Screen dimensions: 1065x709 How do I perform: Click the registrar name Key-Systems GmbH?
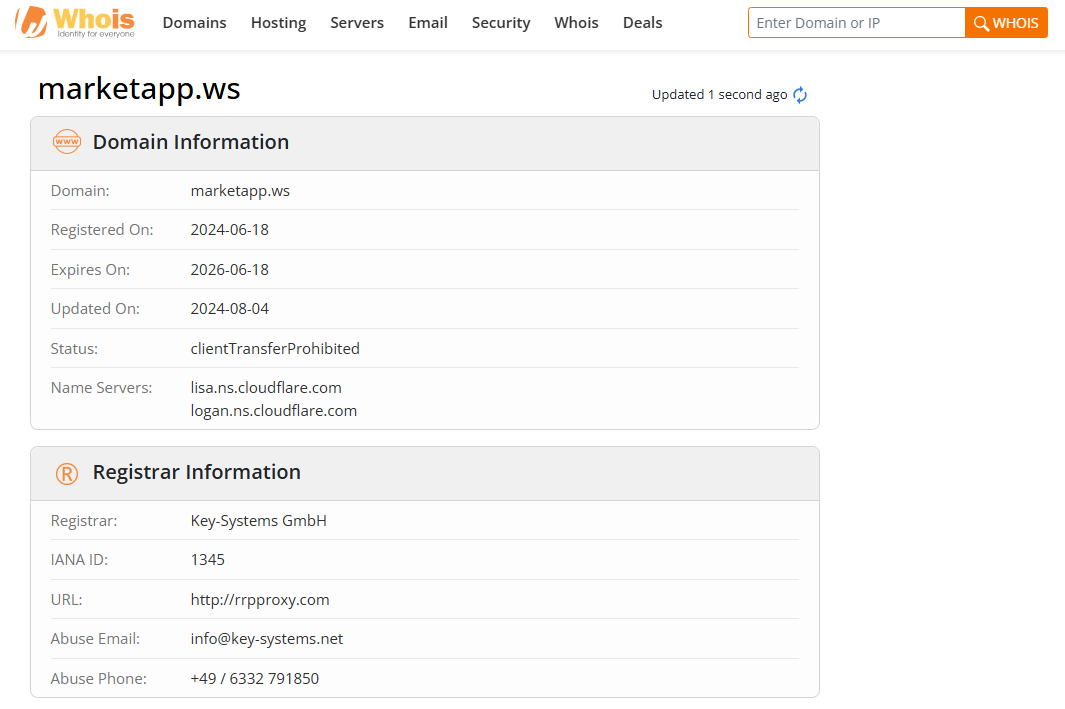click(259, 521)
